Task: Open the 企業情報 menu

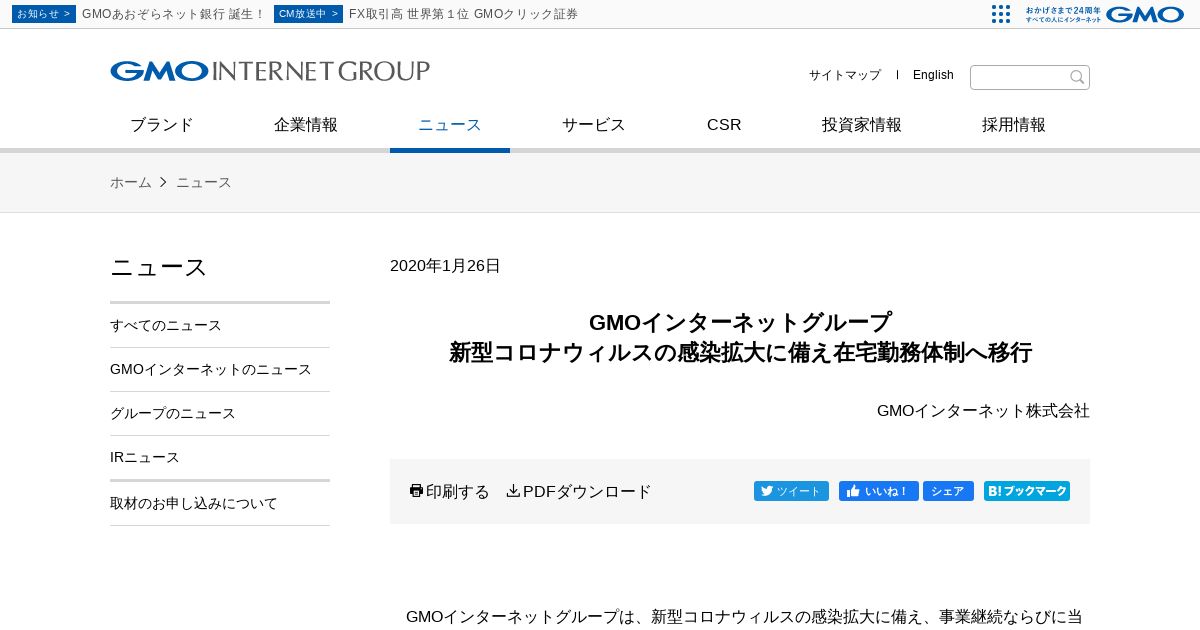Action: click(306, 125)
